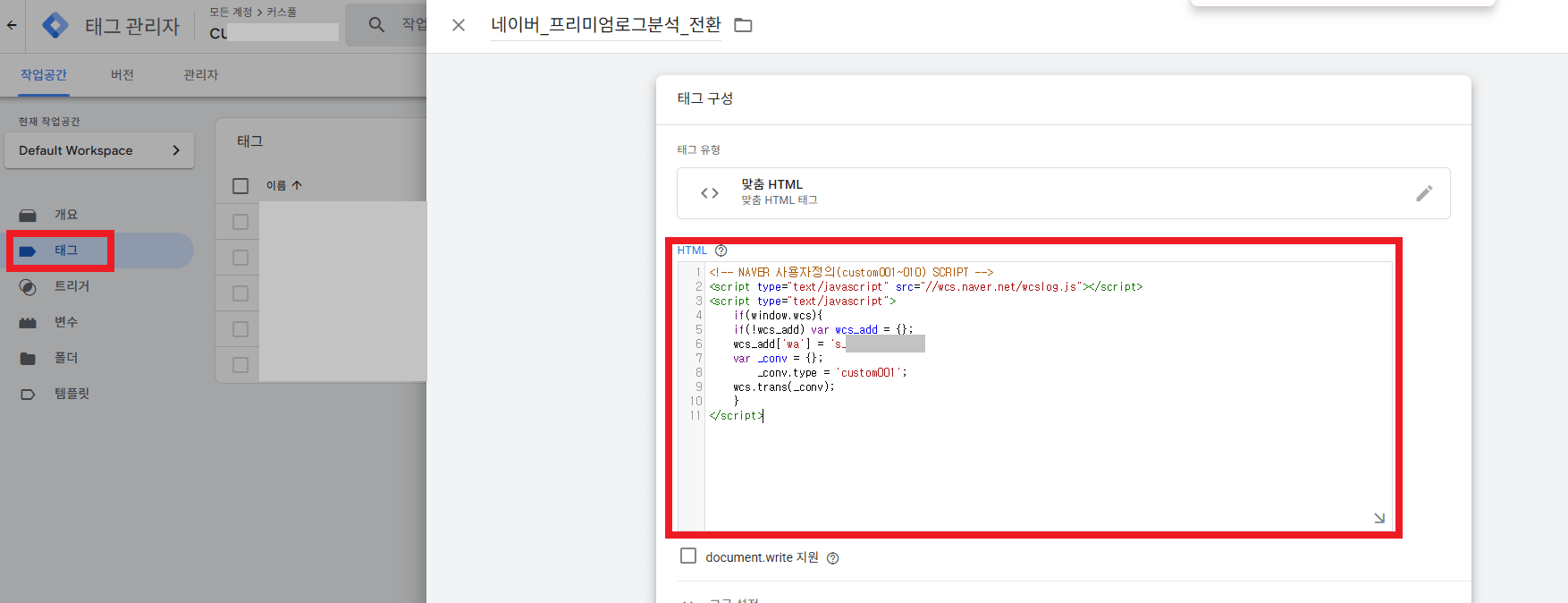Click the 트리거 sidebar icon
The height and width of the screenshot is (603, 1568).
(28, 287)
